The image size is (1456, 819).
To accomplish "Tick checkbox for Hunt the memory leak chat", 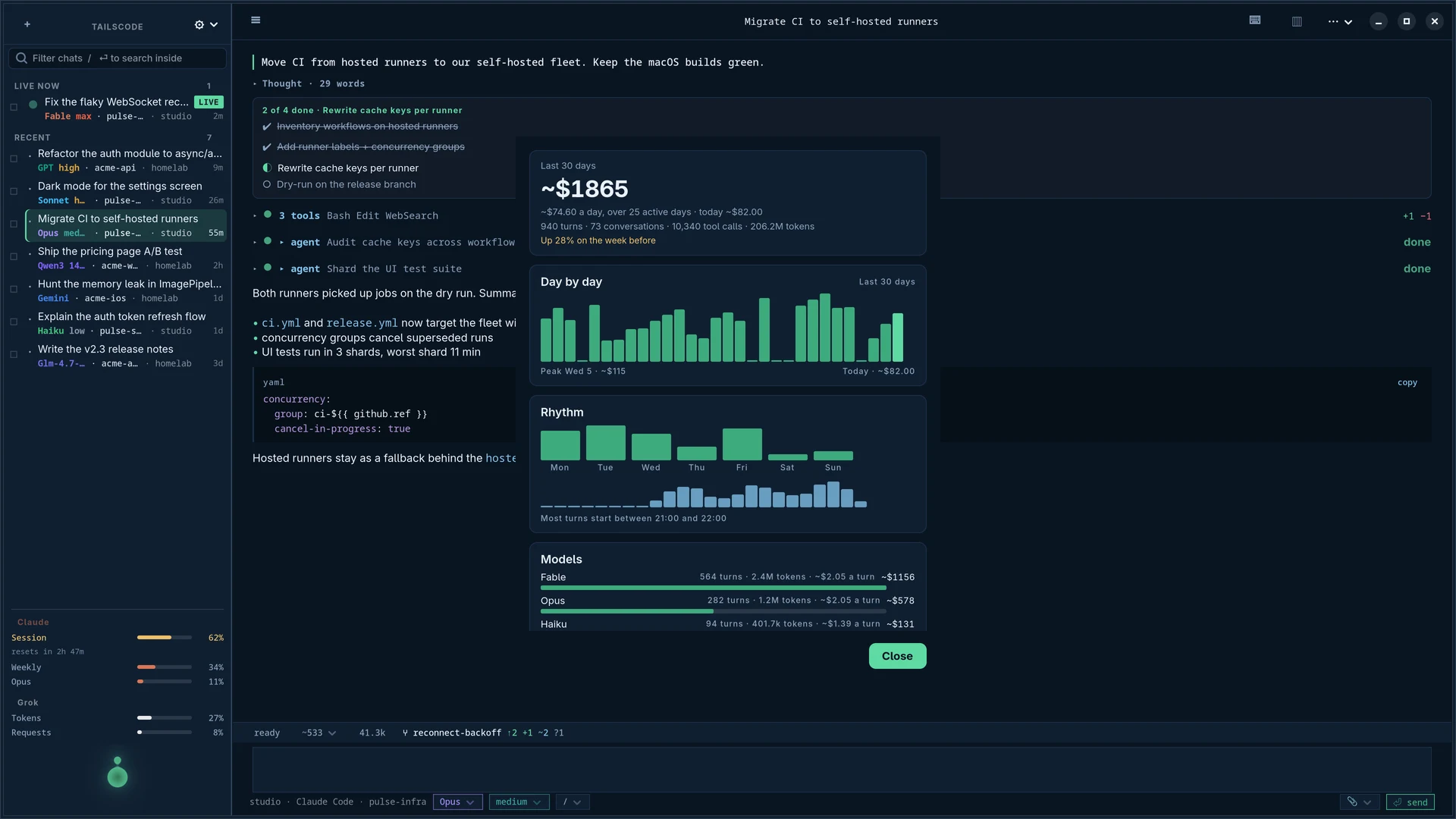I will pyautogui.click(x=14, y=289).
